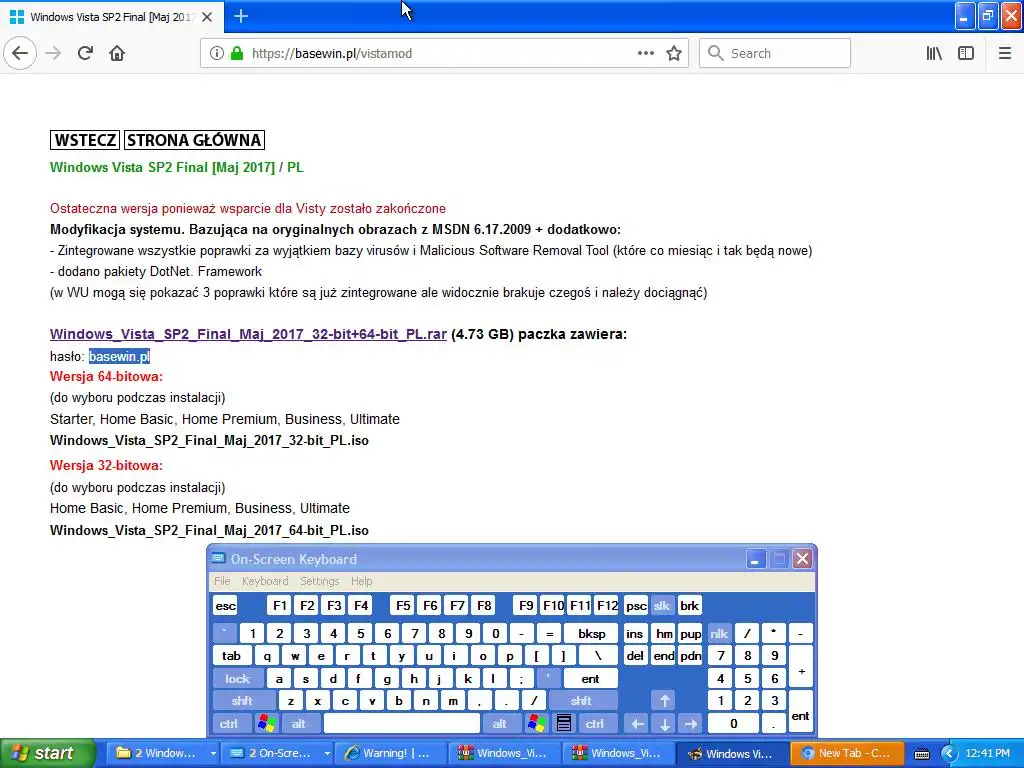Open the Windows_Vista_SP2_Final_Maj_2017 rar download link

248,334
